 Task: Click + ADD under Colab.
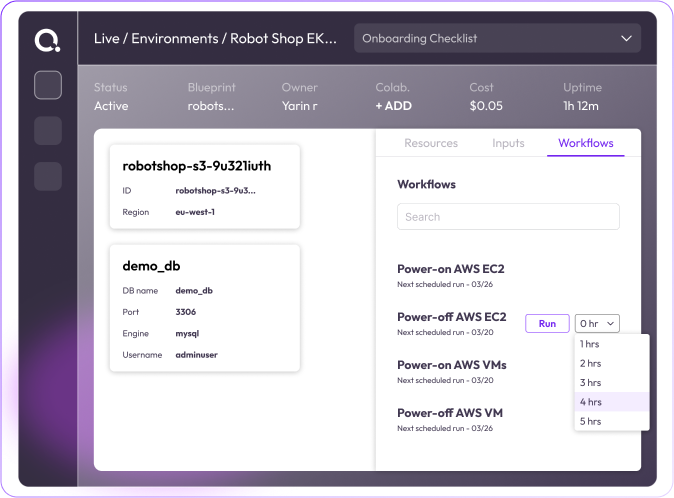point(393,106)
